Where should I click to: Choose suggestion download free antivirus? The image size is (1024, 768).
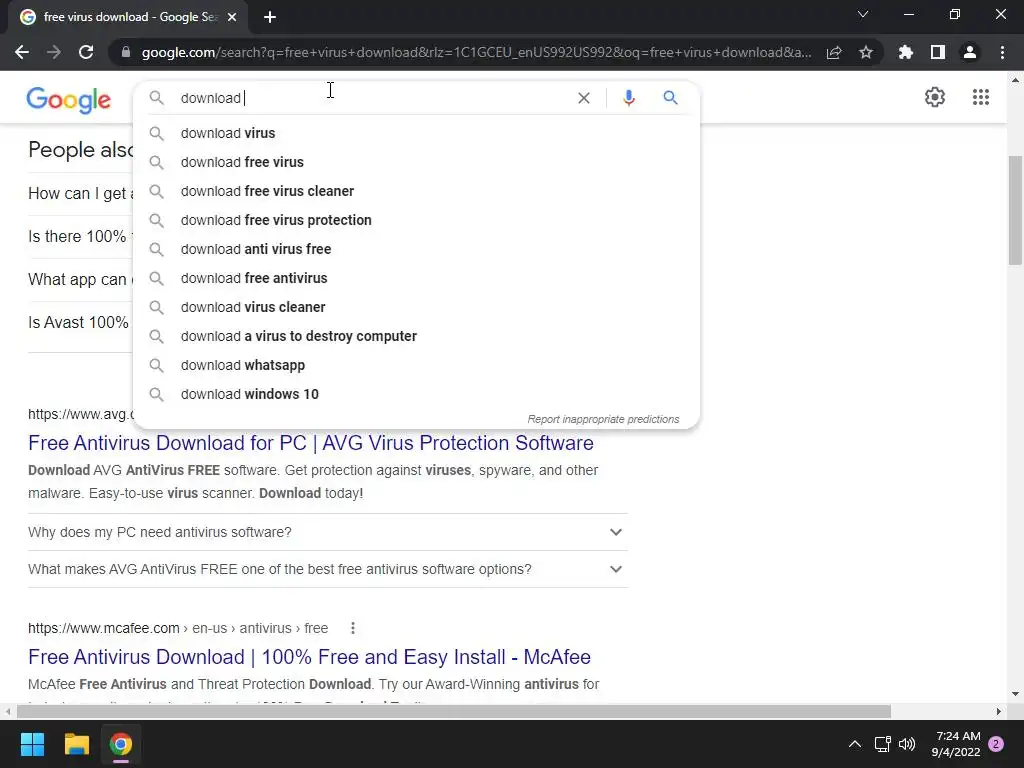(x=416, y=278)
